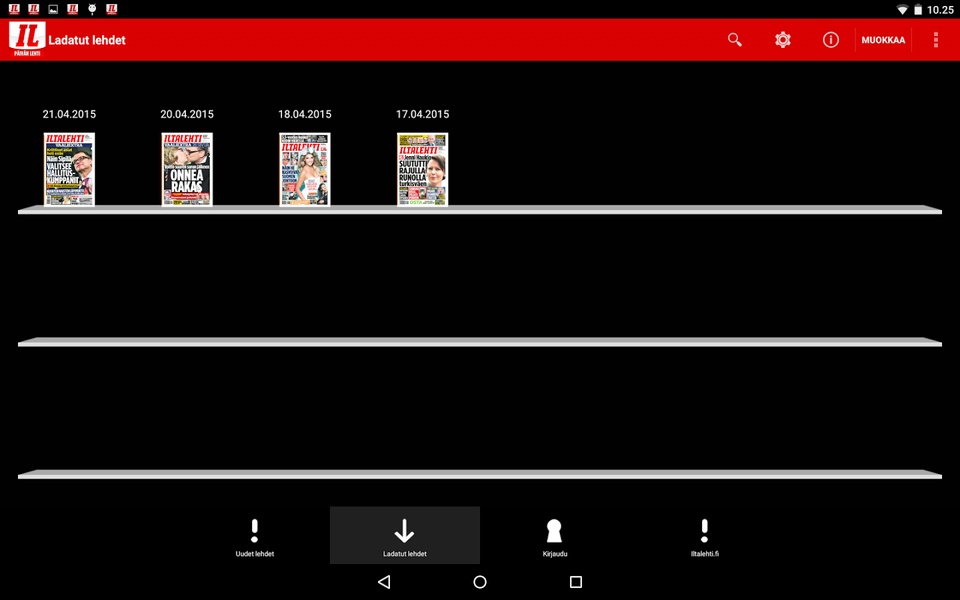Tap the 10.25 clock in status bar
This screenshot has height=600, width=960.
coord(940,9)
